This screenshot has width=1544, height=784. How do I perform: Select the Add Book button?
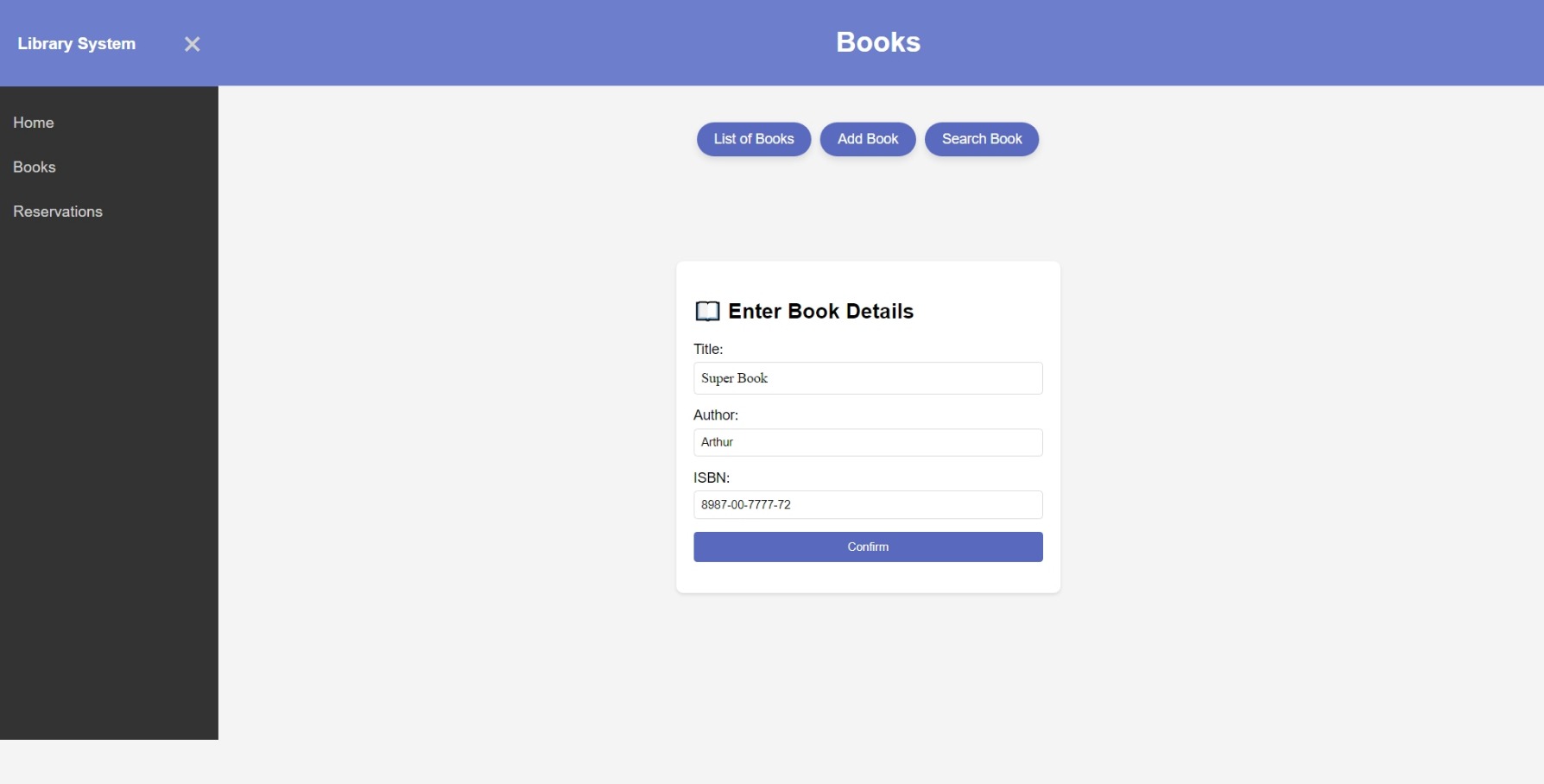(x=867, y=138)
